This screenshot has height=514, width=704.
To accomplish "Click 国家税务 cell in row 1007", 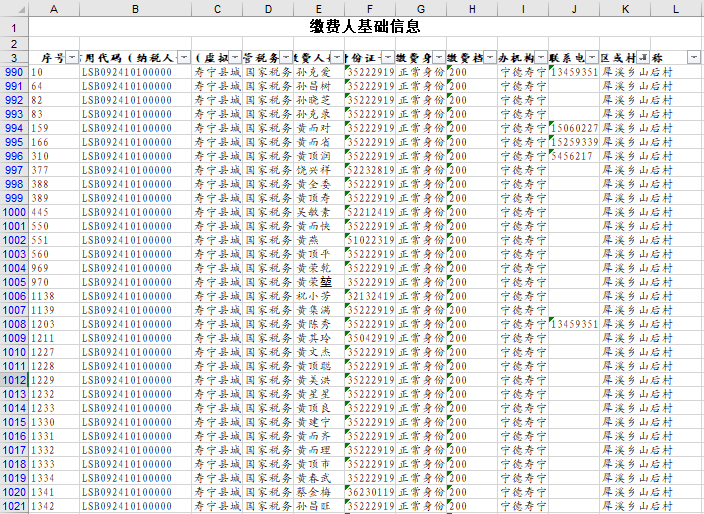I will (x=268, y=310).
